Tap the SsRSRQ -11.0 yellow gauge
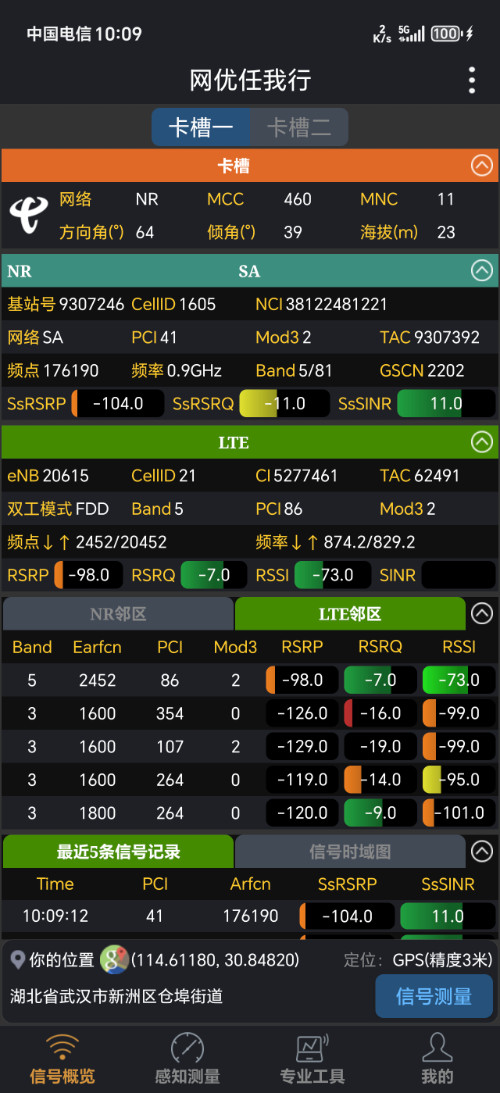500x1093 pixels. (x=285, y=403)
